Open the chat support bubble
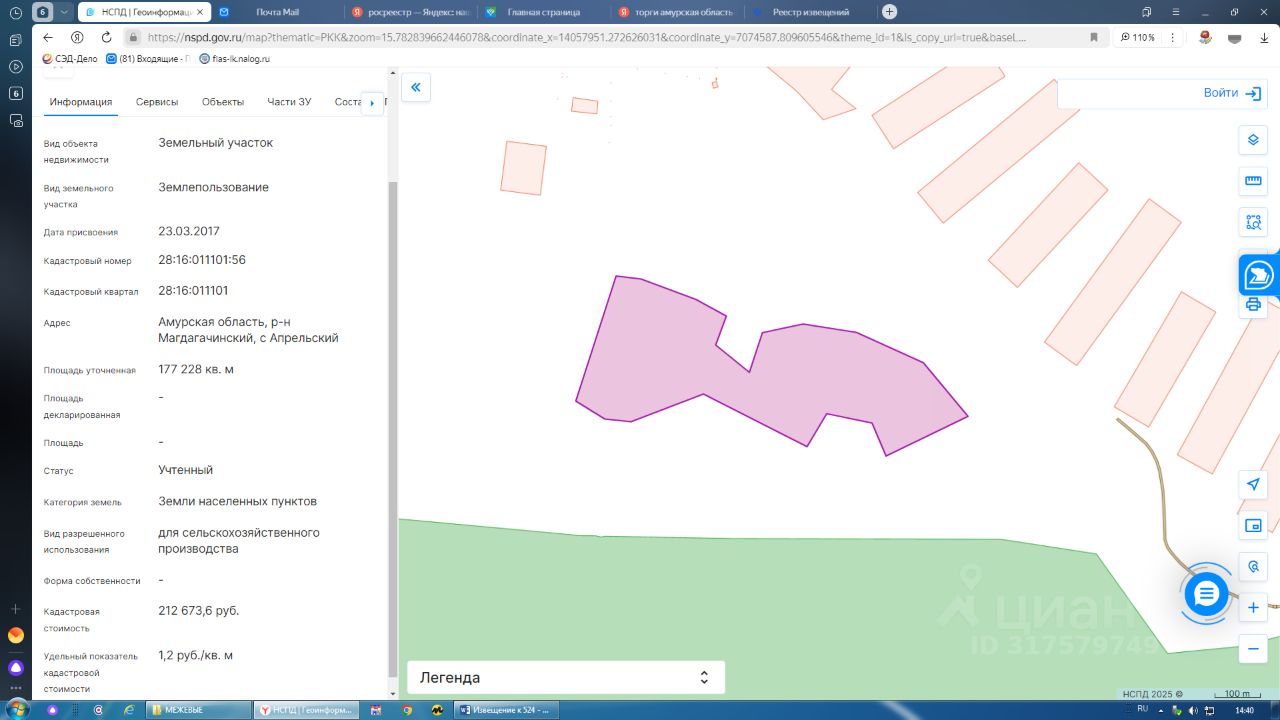Viewport: 1280px width, 720px height. click(x=1206, y=594)
